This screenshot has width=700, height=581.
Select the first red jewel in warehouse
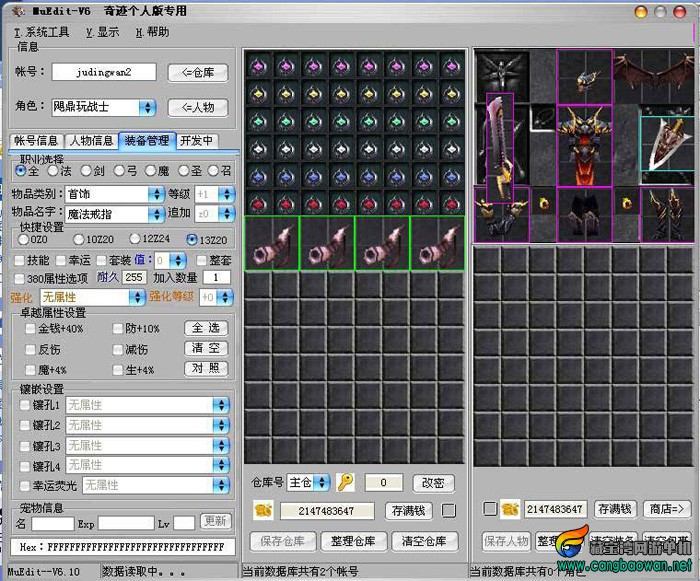pyautogui.click(x=258, y=204)
